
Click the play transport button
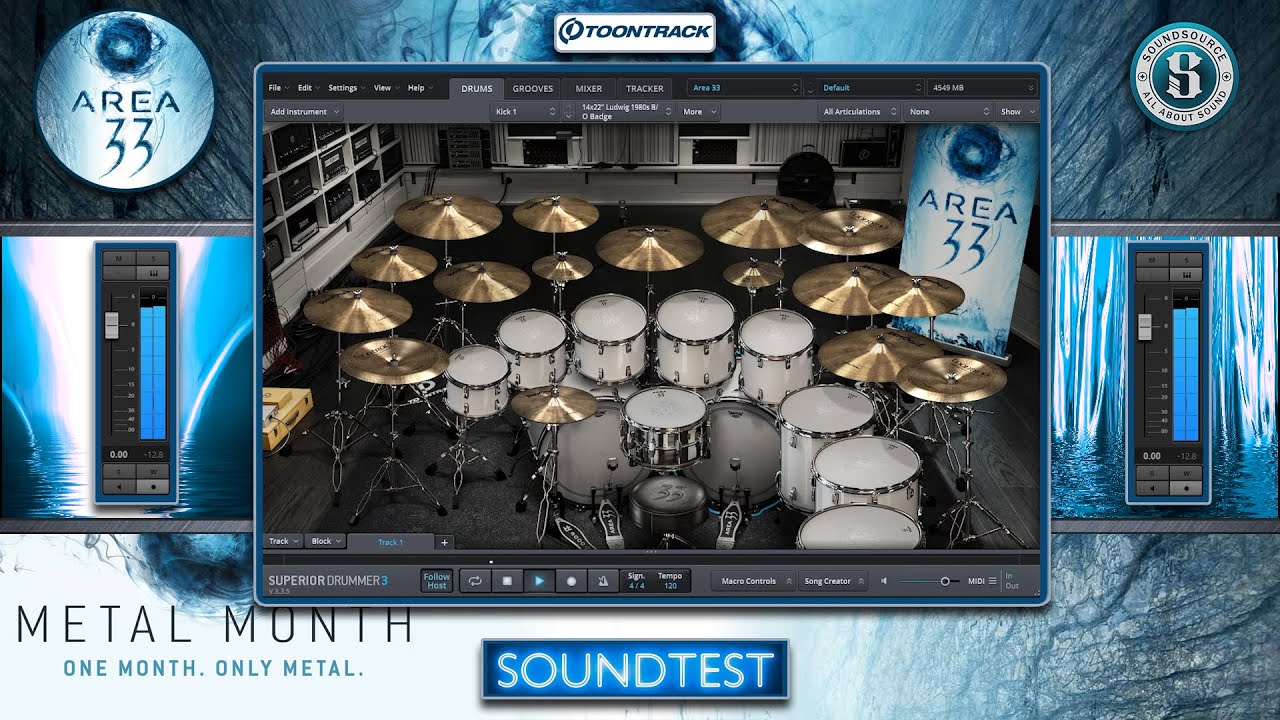point(539,581)
